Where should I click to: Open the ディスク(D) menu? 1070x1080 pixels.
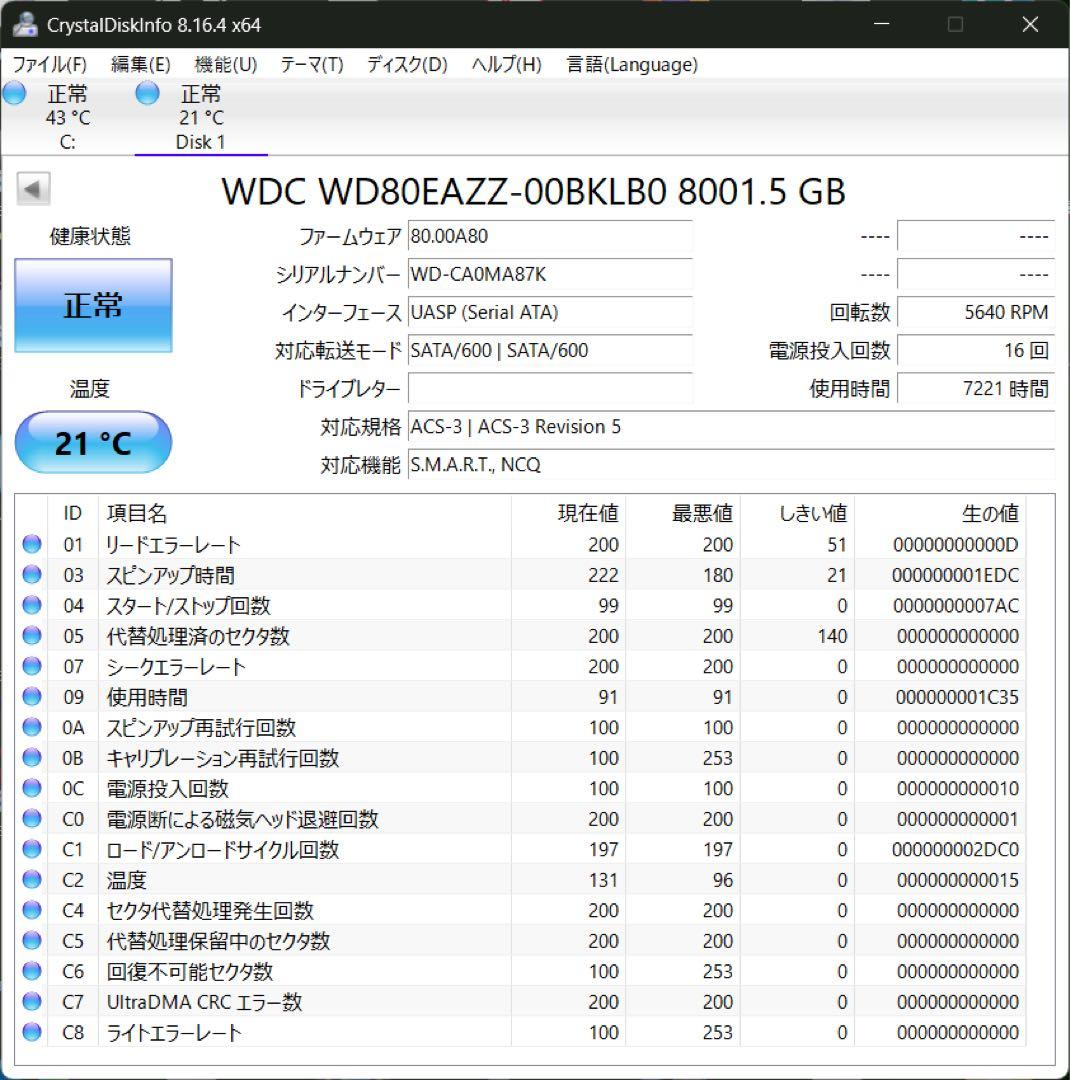pyautogui.click(x=407, y=65)
